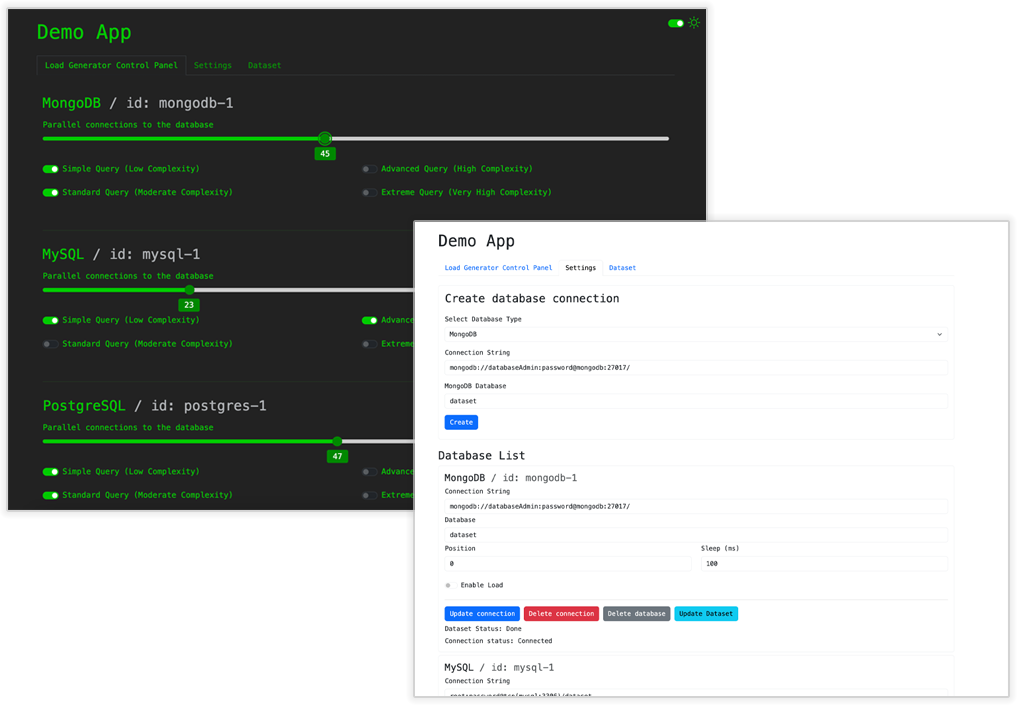Click the Position field for mongodb-1
The image size is (1024, 716).
[x=568, y=564]
